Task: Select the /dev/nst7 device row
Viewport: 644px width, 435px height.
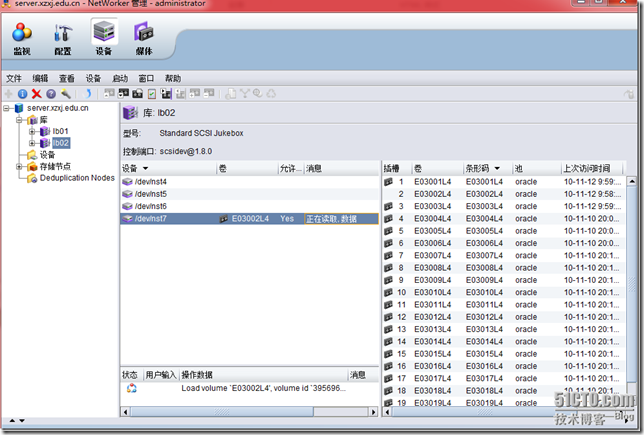Action: pos(250,219)
